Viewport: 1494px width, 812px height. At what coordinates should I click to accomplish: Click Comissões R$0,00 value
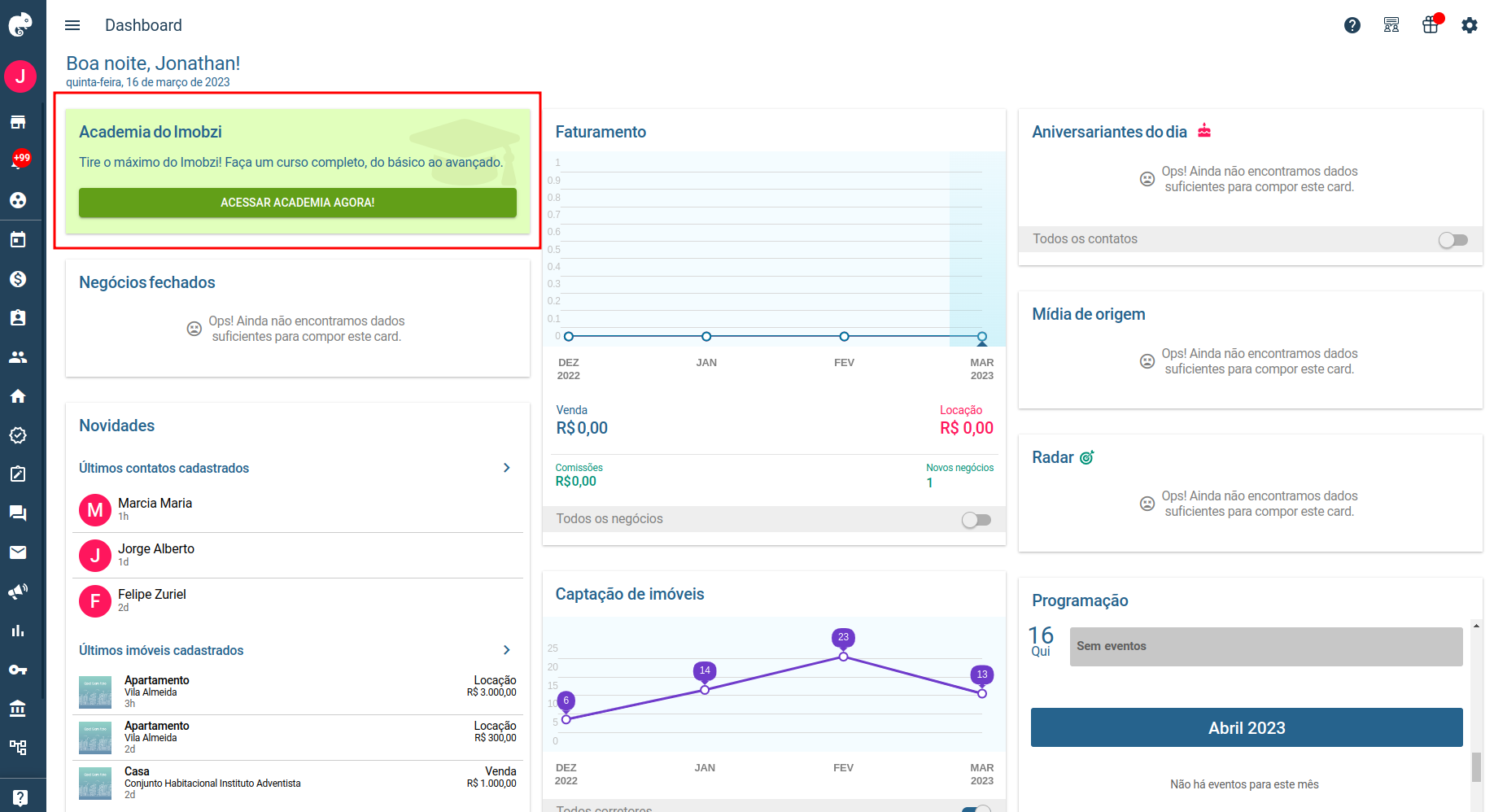(576, 482)
